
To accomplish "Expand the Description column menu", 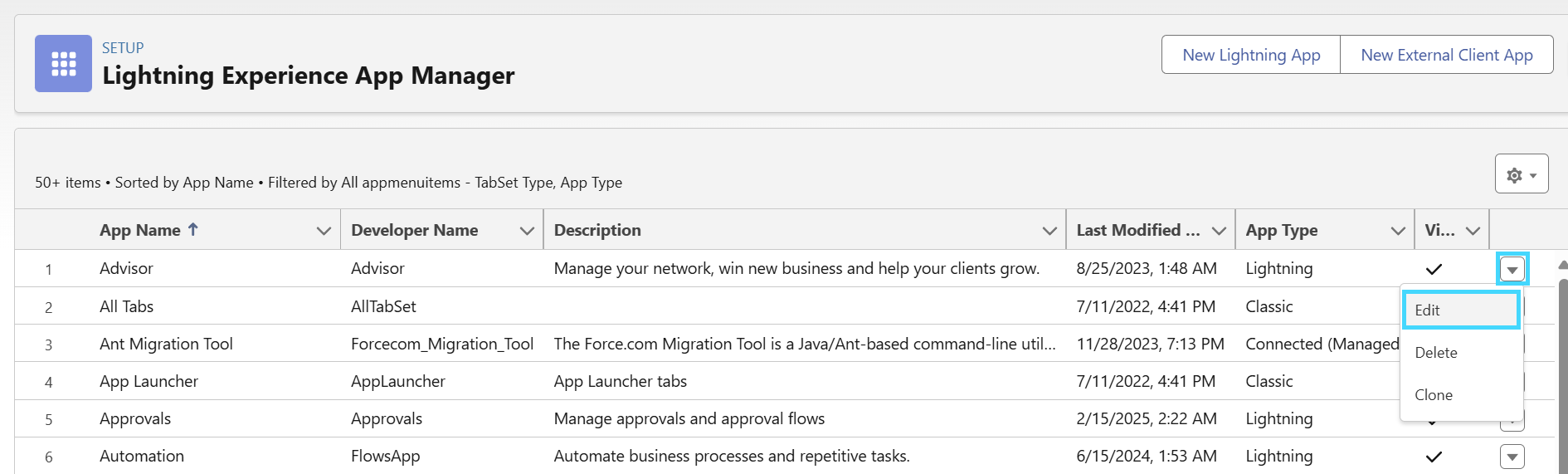I will click(1049, 231).
